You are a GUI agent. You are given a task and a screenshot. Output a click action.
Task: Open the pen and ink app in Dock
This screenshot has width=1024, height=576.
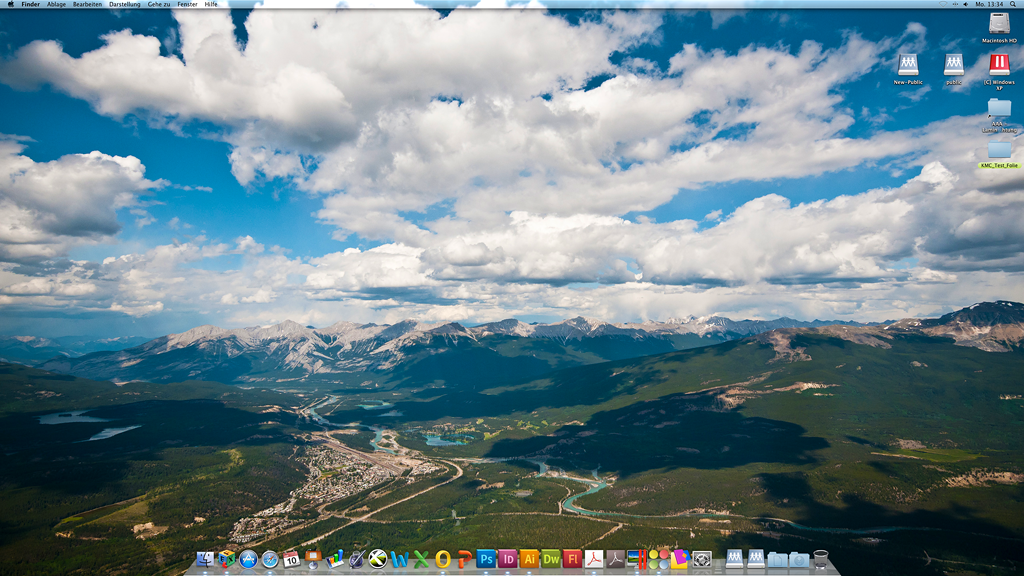coord(356,559)
